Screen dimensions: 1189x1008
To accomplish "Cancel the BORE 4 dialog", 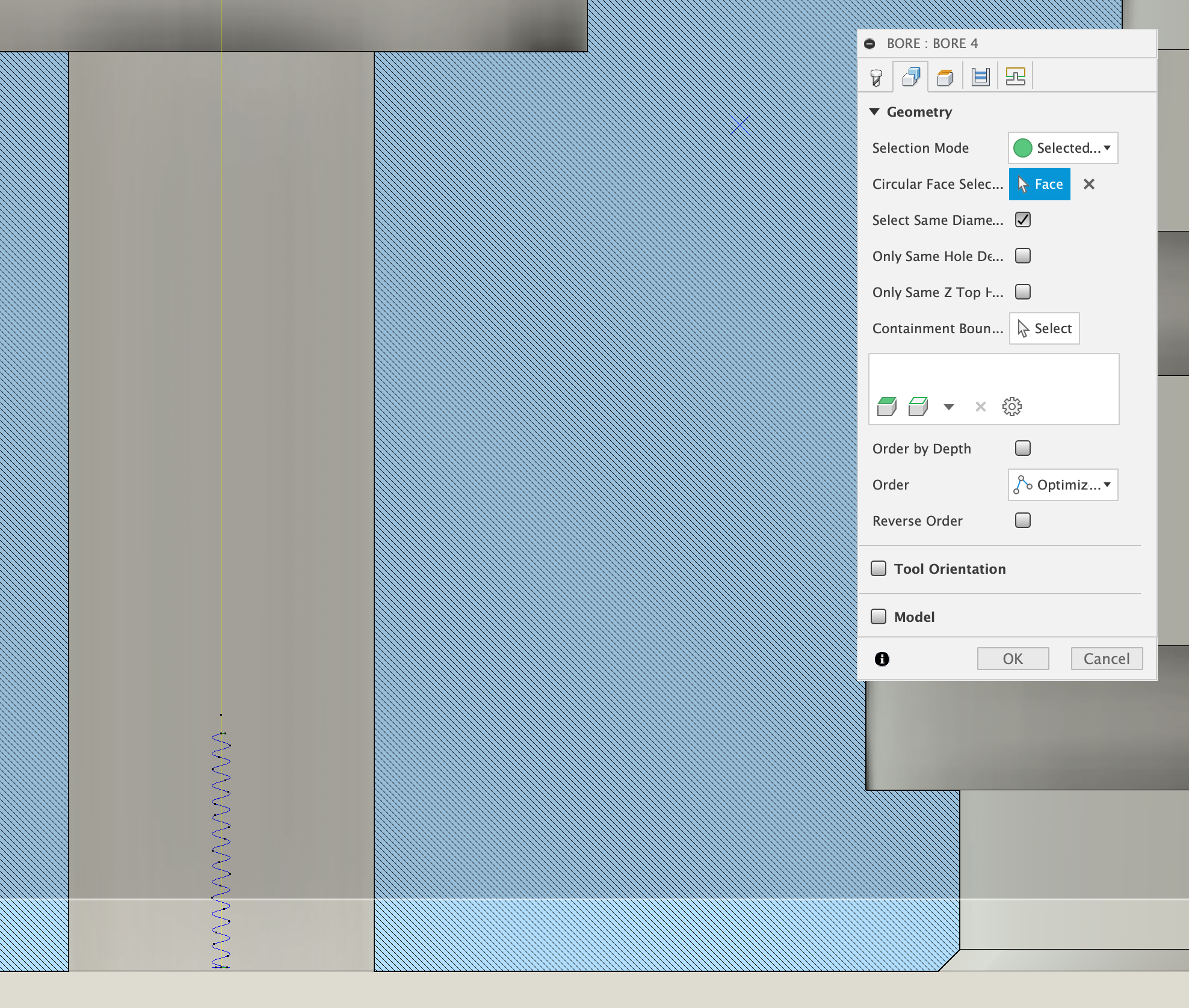I will 1107,658.
